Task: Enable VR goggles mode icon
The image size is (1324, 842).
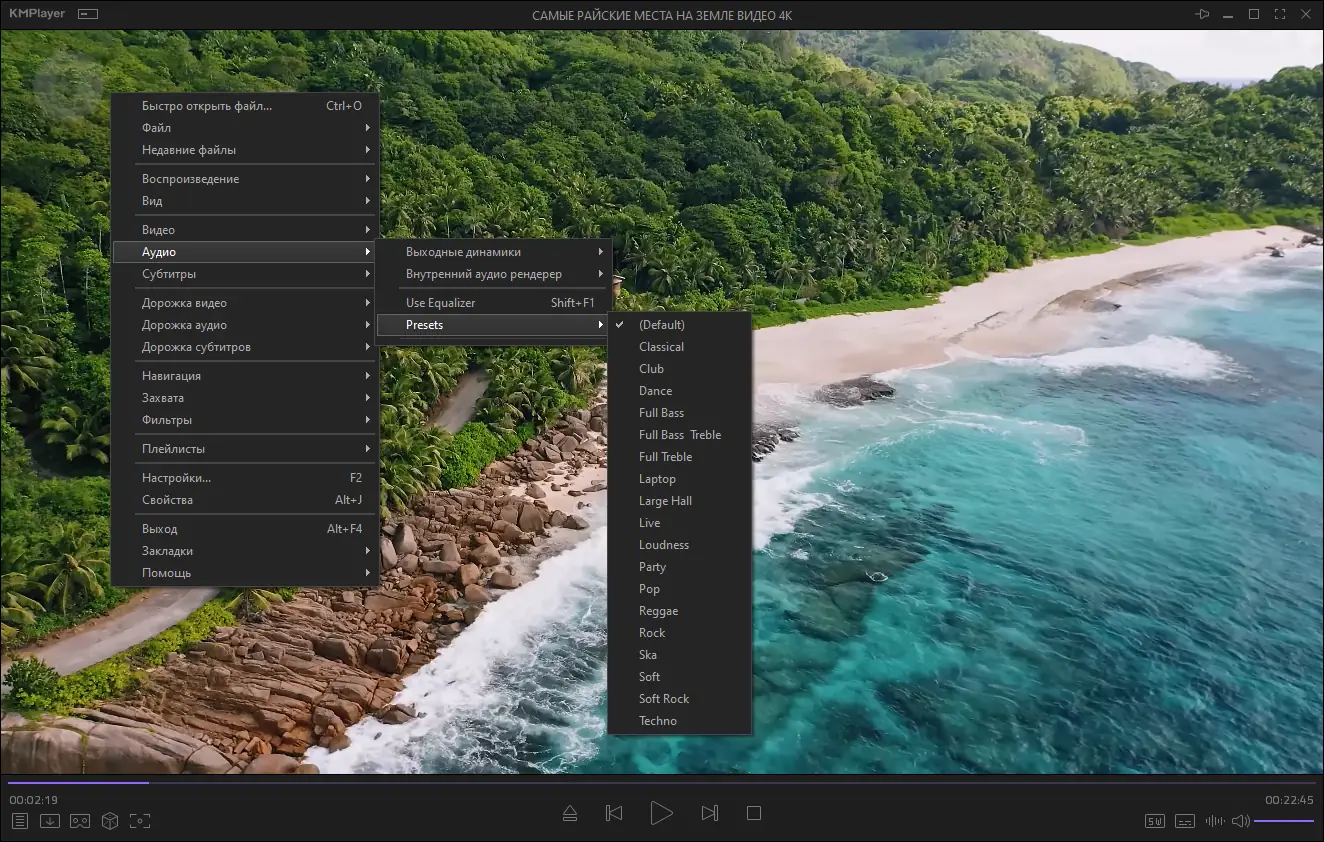Action: [x=80, y=821]
